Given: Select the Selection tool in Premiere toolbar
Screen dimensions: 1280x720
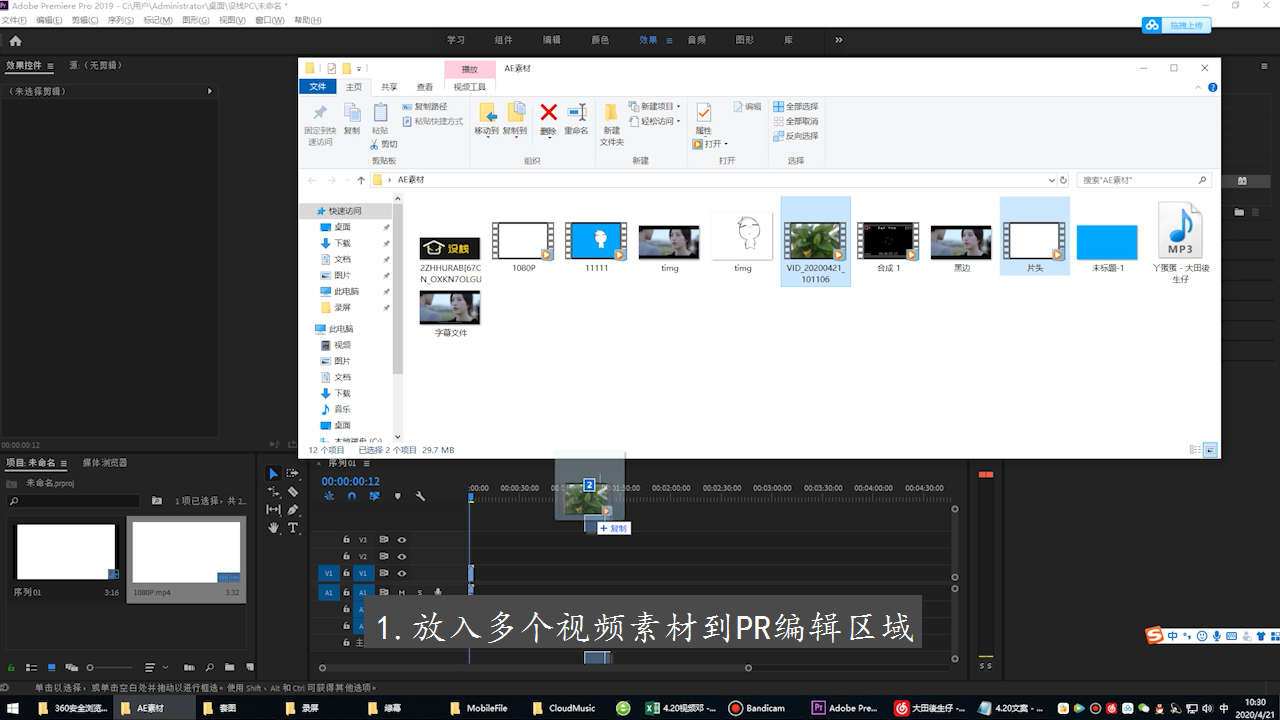Looking at the screenshot, I should point(273,474).
